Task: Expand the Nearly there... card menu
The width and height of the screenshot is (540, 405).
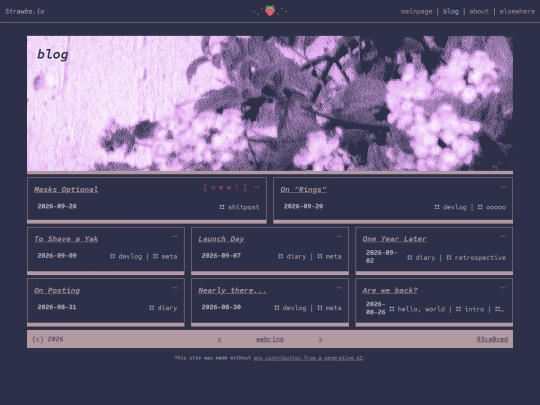Action: tap(339, 288)
